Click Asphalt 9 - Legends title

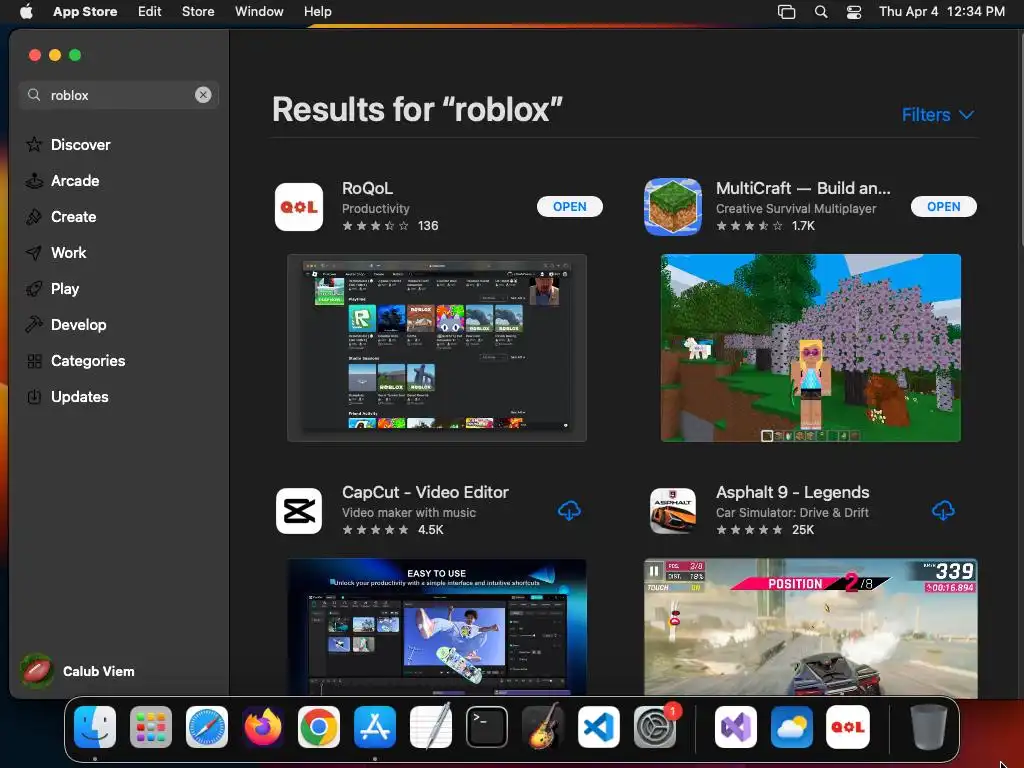tap(793, 492)
